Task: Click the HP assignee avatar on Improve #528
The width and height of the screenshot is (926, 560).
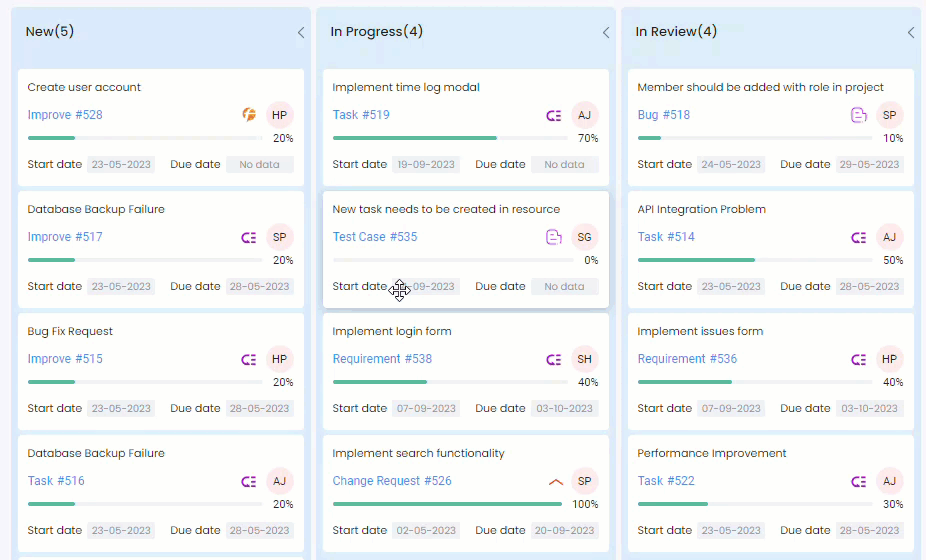Action: tap(279, 115)
